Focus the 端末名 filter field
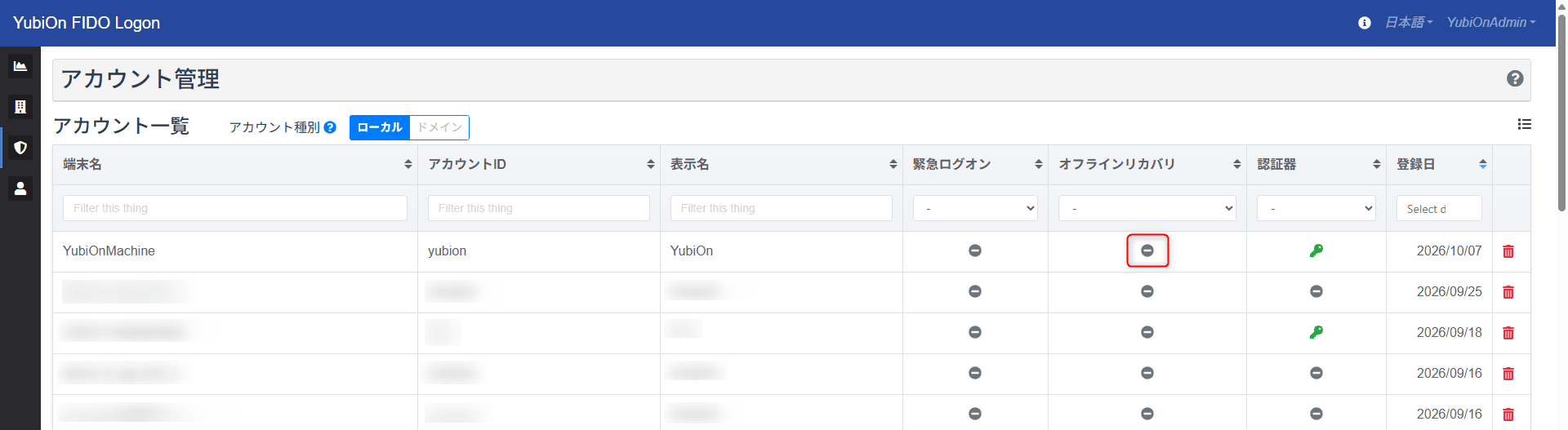This screenshot has height=430, width=1568. (235, 208)
